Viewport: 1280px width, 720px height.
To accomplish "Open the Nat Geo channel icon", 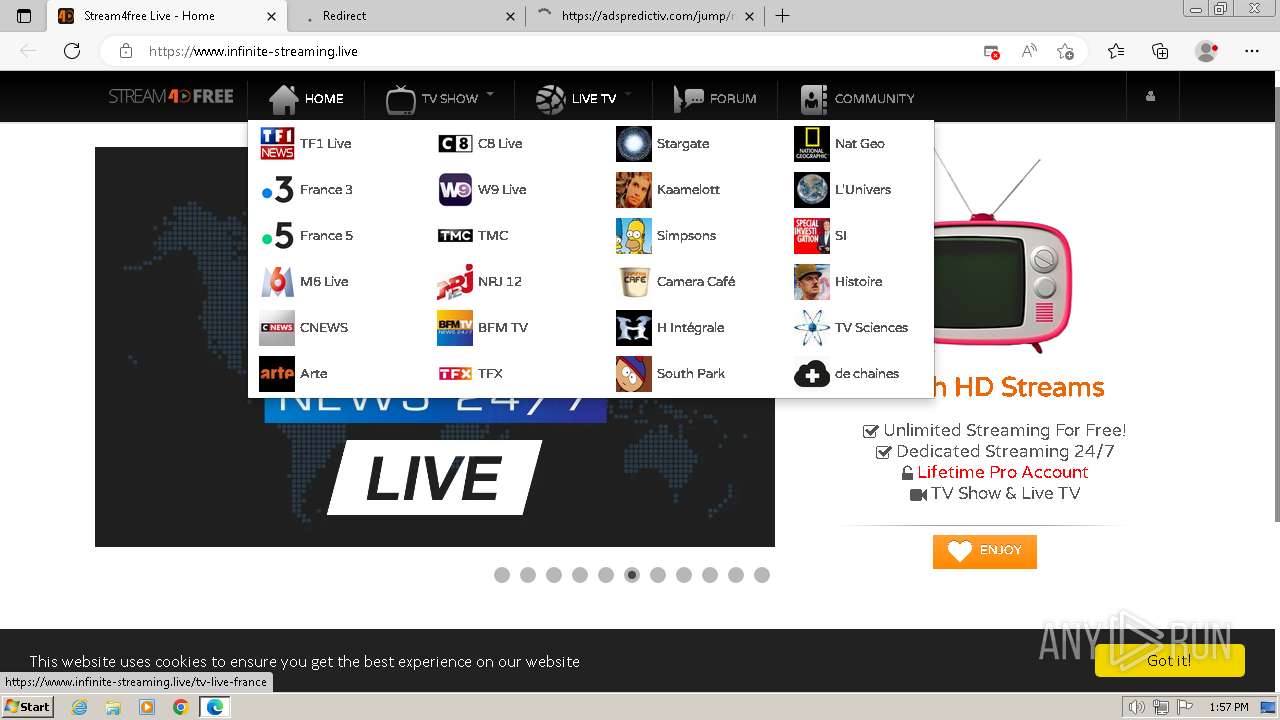I will click(x=812, y=144).
